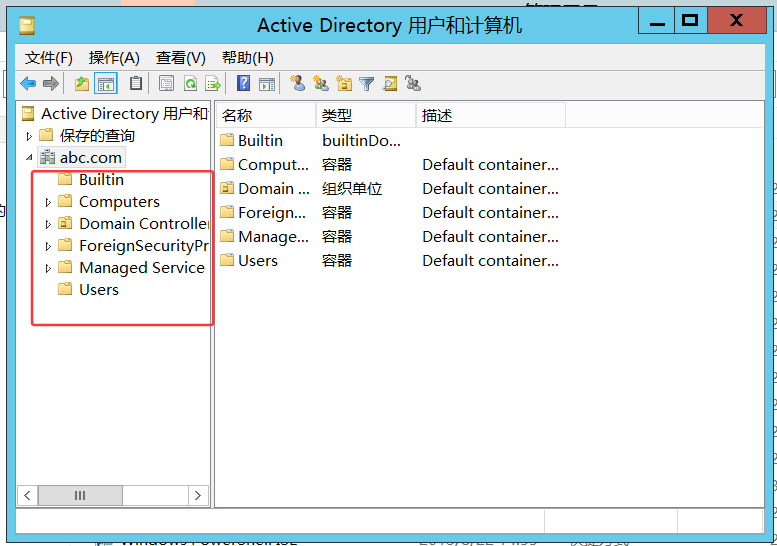Click builtinDo... type cell
Screen dimensions: 777x546
pyautogui.click(x=361, y=141)
